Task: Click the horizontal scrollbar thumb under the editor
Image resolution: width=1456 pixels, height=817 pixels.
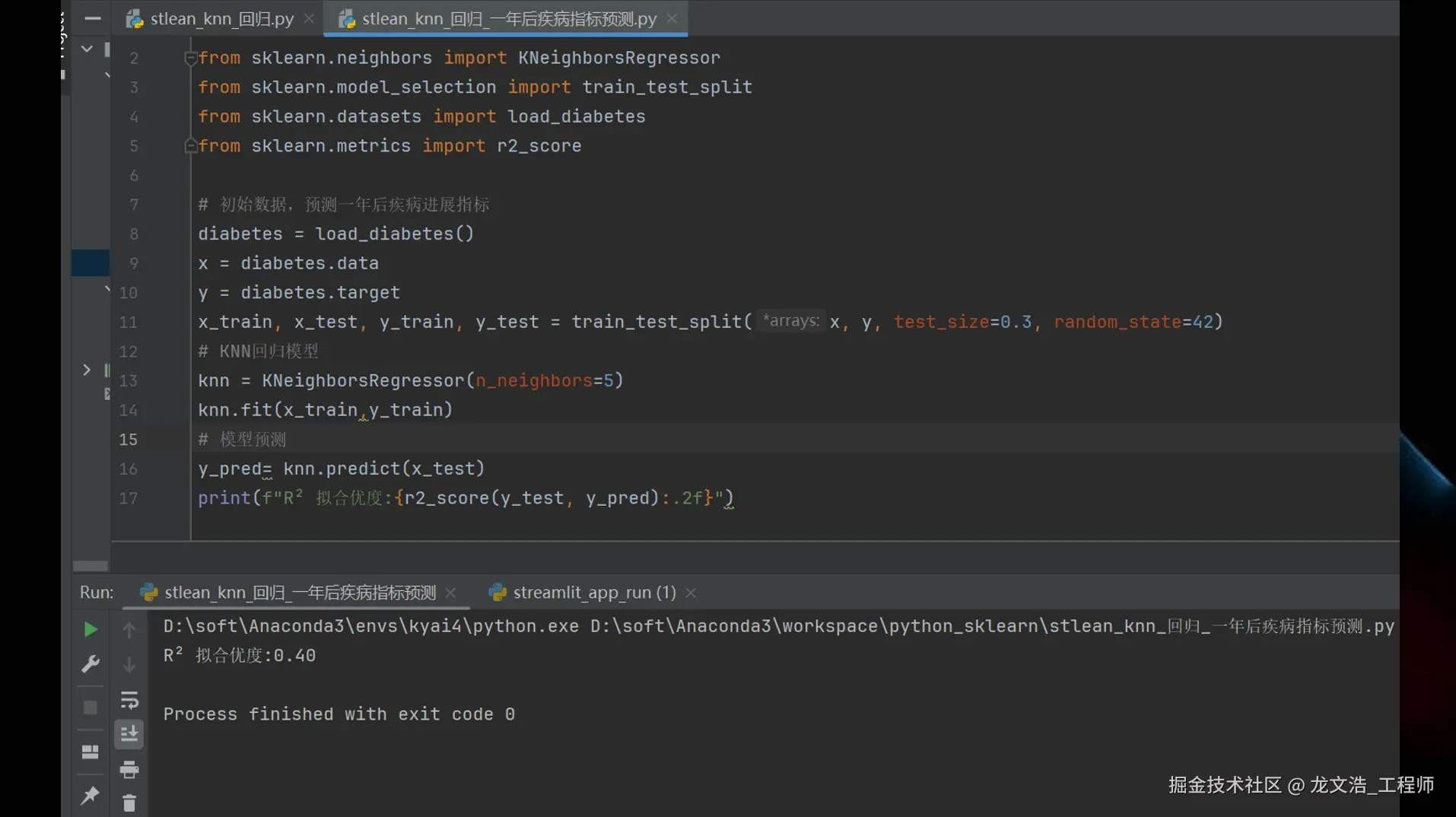Action: (91, 566)
